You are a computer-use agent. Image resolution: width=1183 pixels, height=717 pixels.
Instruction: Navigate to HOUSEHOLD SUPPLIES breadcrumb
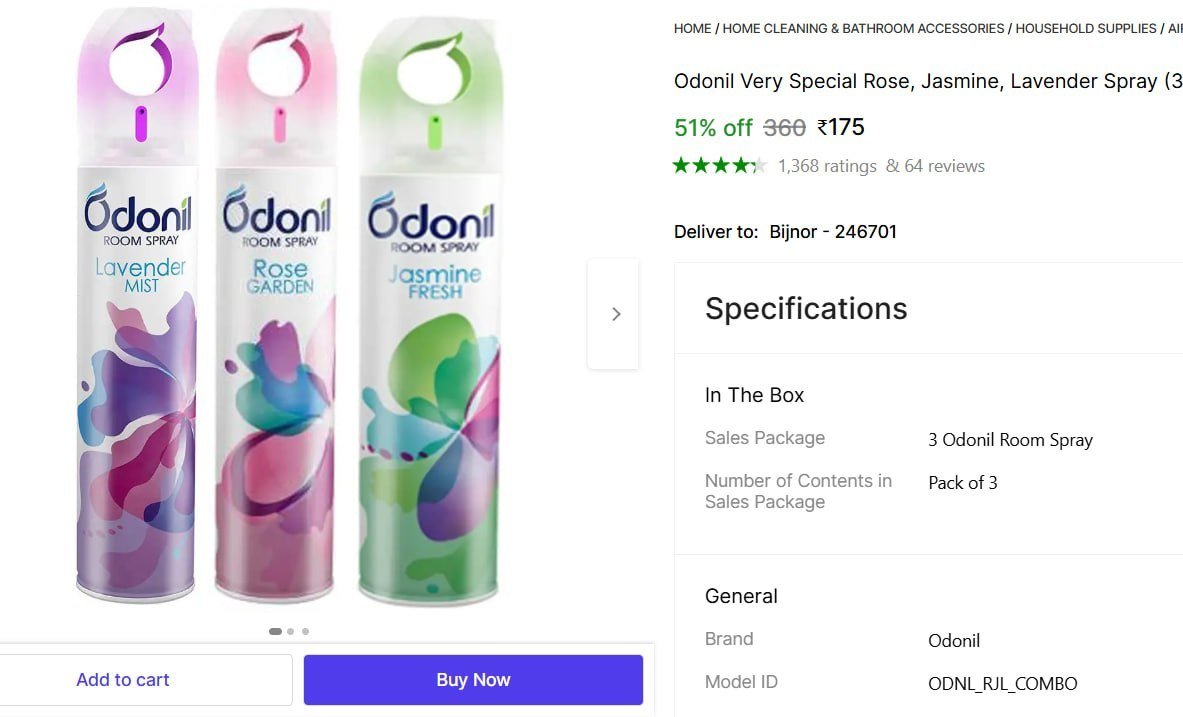click(1085, 28)
